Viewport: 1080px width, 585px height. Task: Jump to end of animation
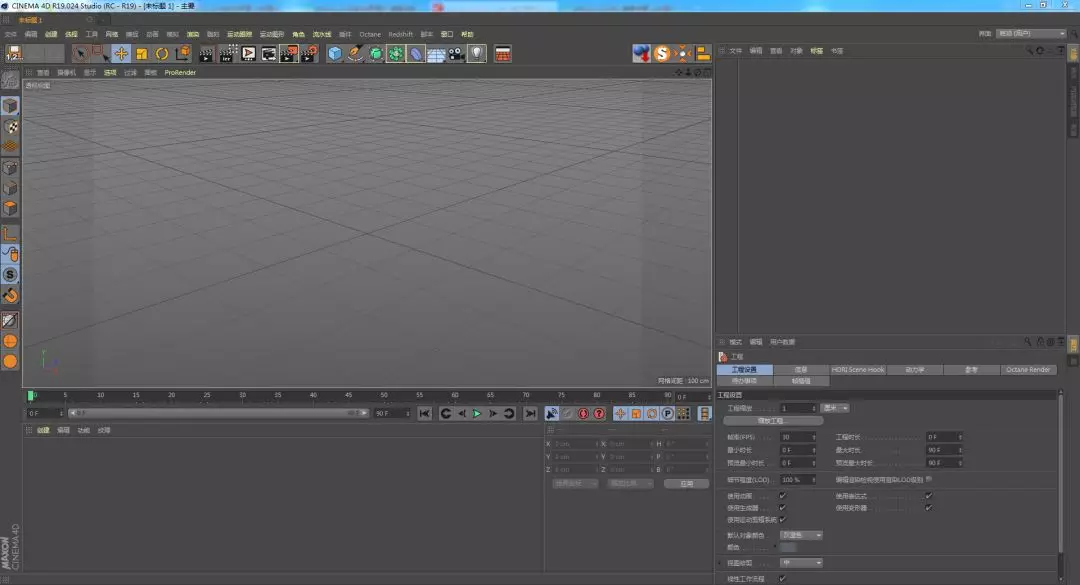pyautogui.click(x=530, y=413)
